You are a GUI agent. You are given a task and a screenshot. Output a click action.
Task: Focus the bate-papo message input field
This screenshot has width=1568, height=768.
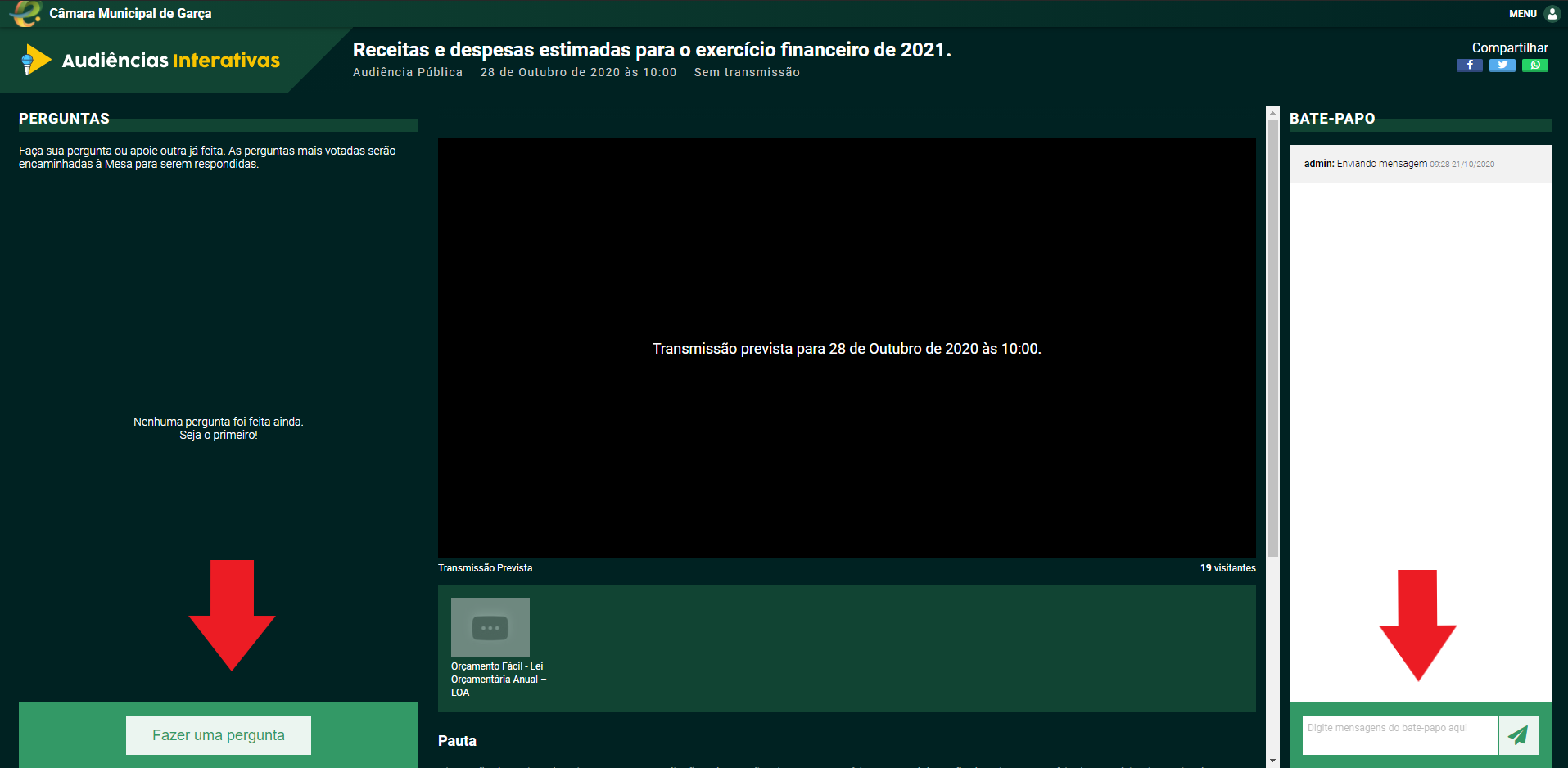point(1399,735)
